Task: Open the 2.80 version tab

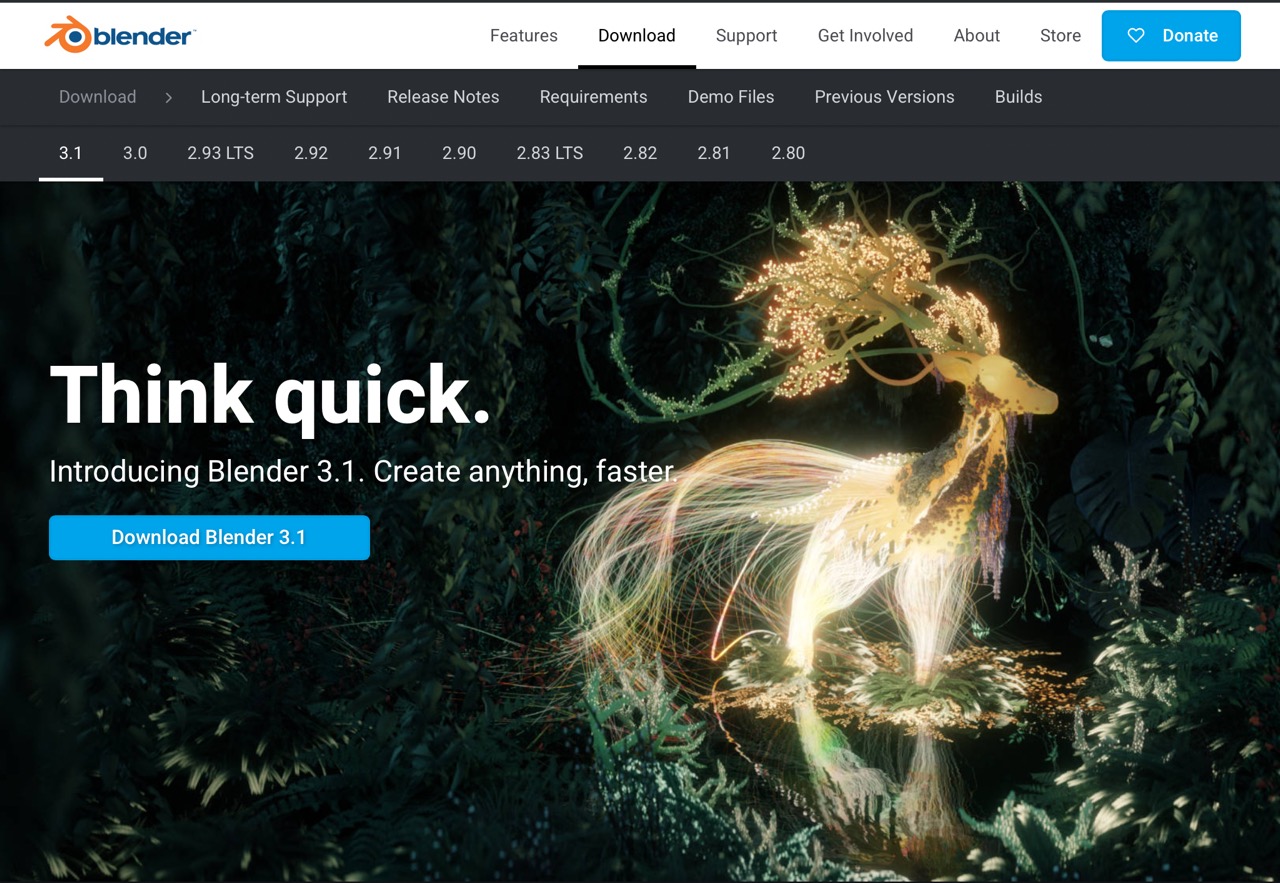Action: 788,153
